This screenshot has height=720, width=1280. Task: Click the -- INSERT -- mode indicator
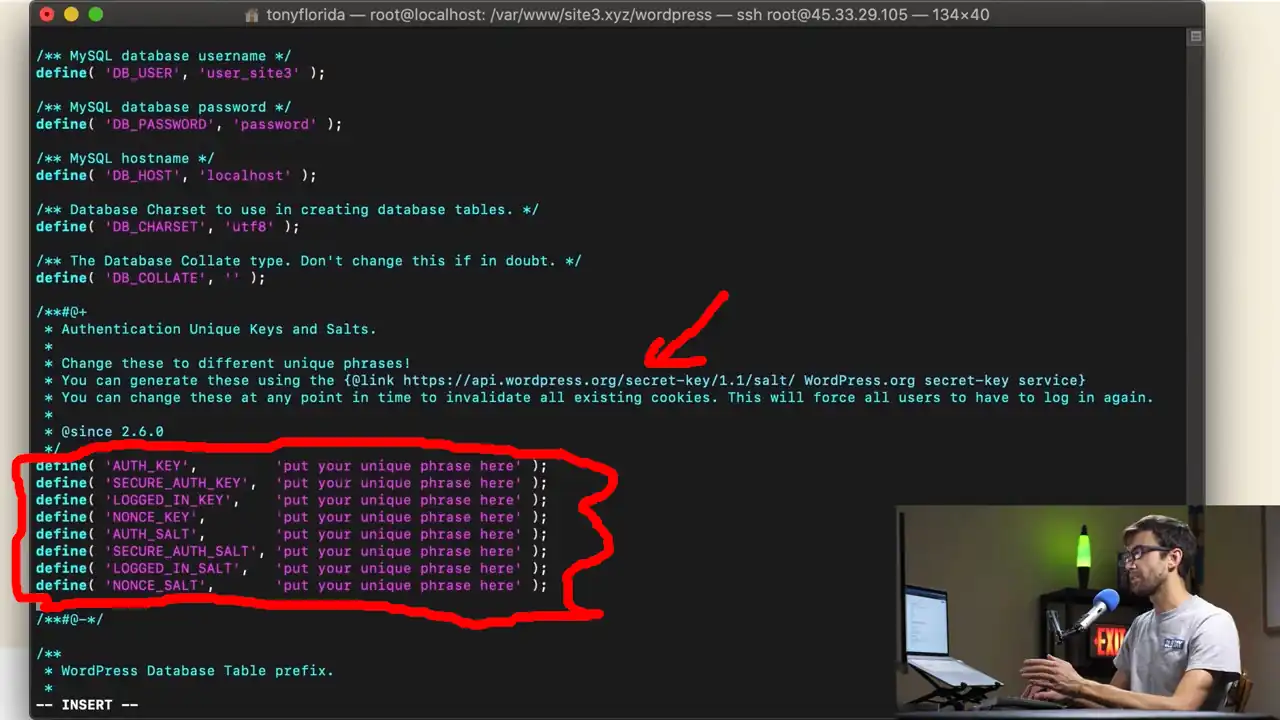point(87,705)
